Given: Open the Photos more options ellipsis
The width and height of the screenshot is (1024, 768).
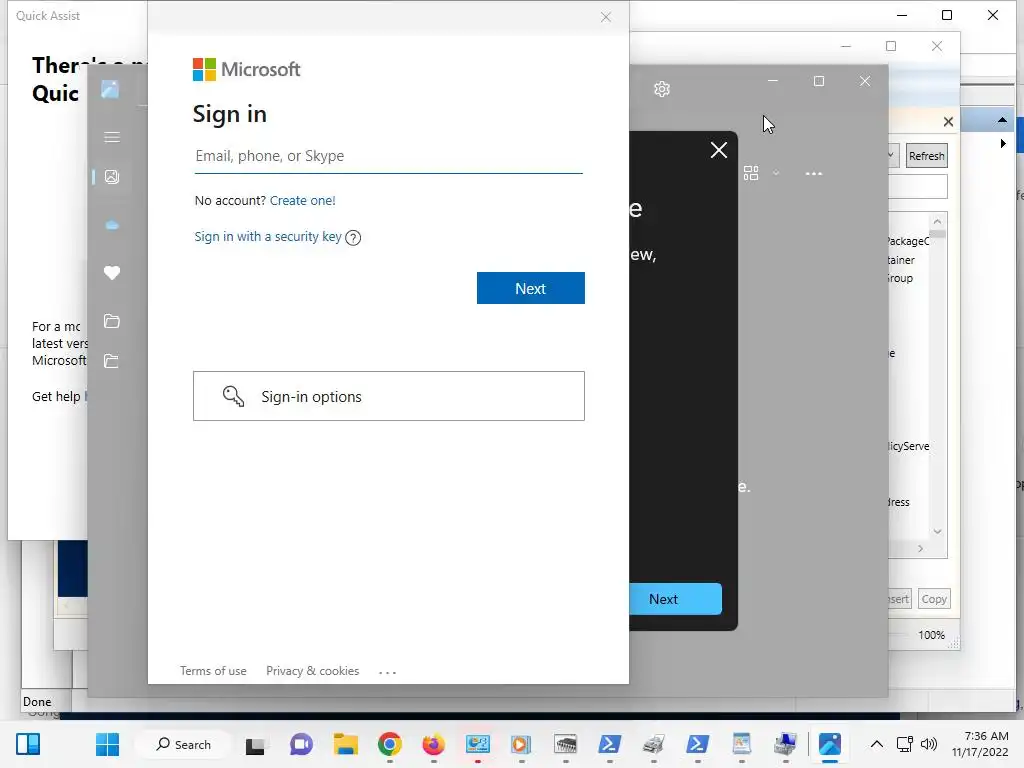Looking at the screenshot, I should tap(814, 174).
